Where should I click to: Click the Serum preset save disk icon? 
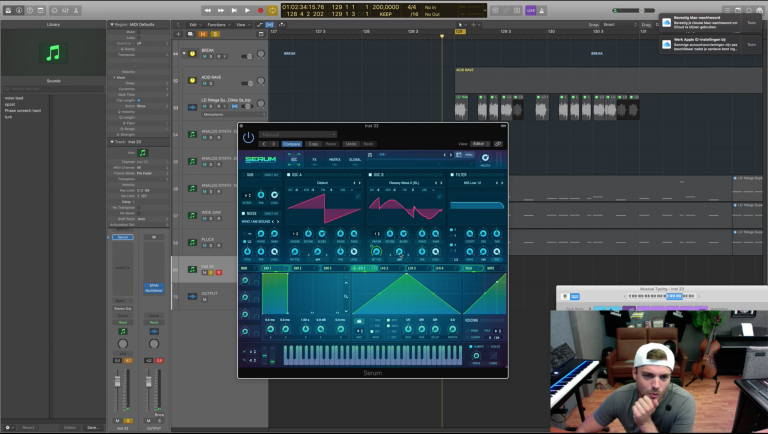tap(370, 155)
